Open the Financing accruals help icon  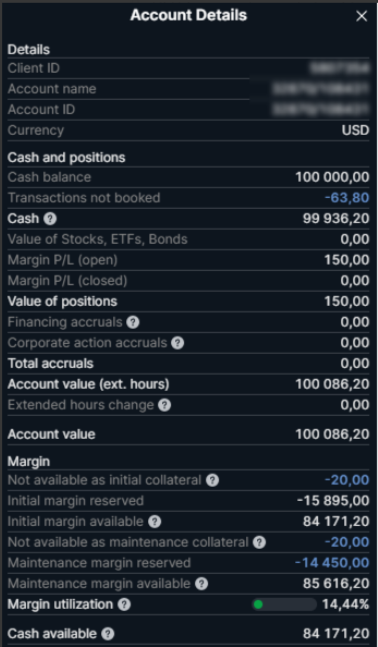[133, 322]
